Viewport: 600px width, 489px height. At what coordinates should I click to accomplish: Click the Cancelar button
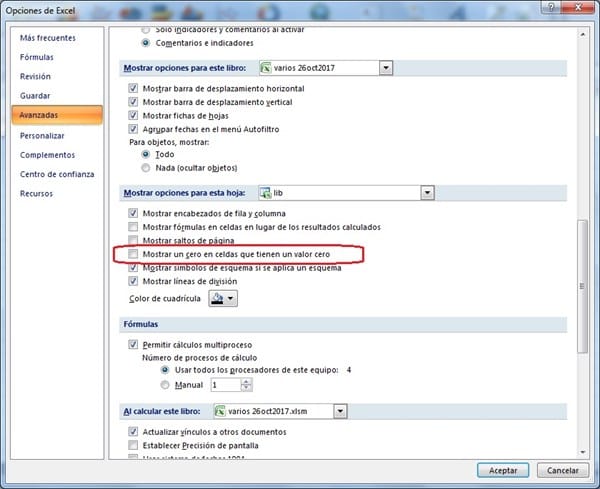point(563,470)
